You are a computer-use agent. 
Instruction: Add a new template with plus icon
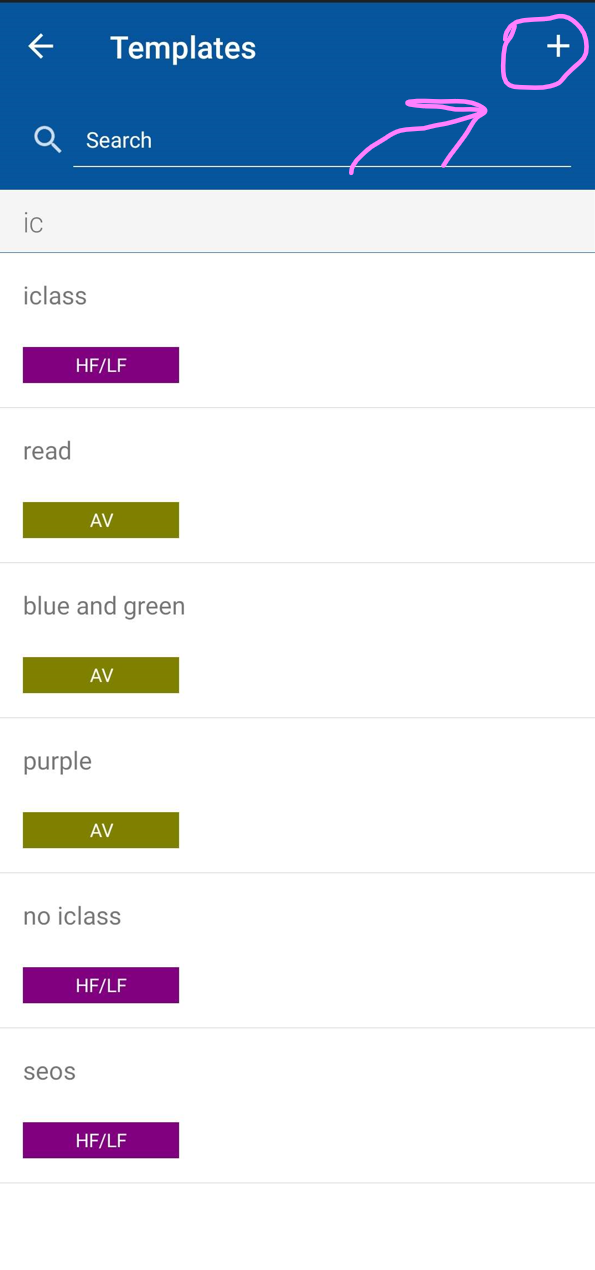click(x=558, y=46)
